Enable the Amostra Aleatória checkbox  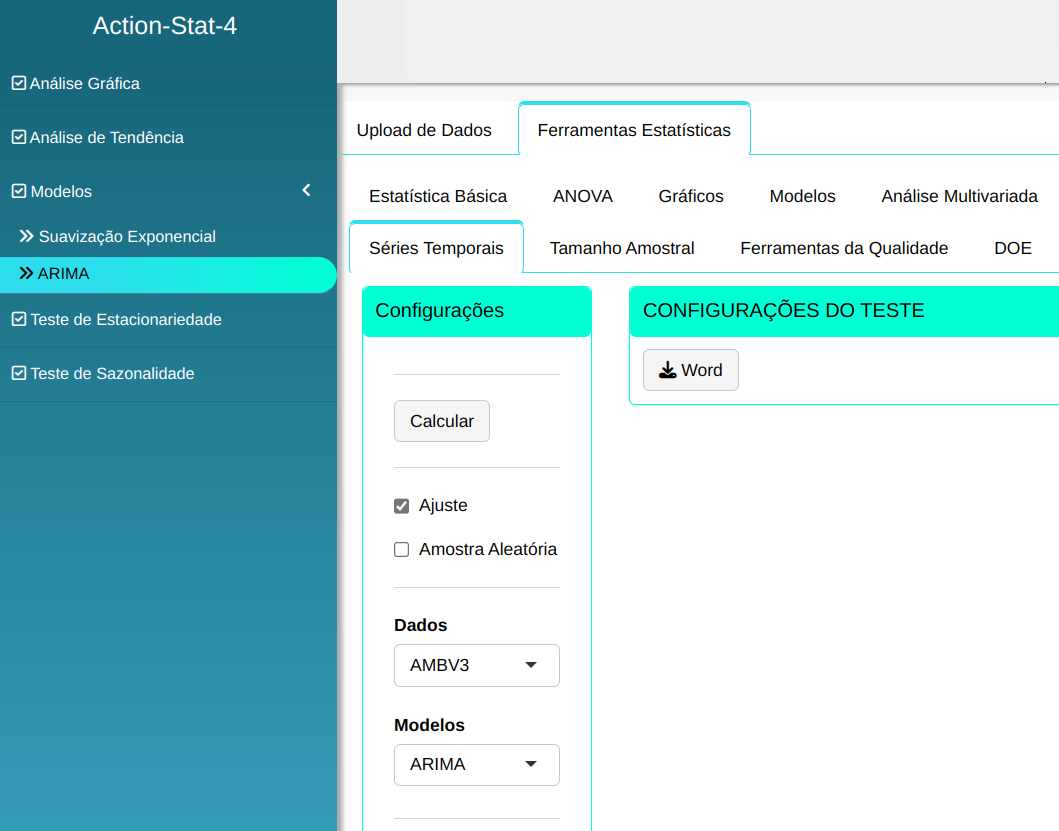[x=402, y=550]
